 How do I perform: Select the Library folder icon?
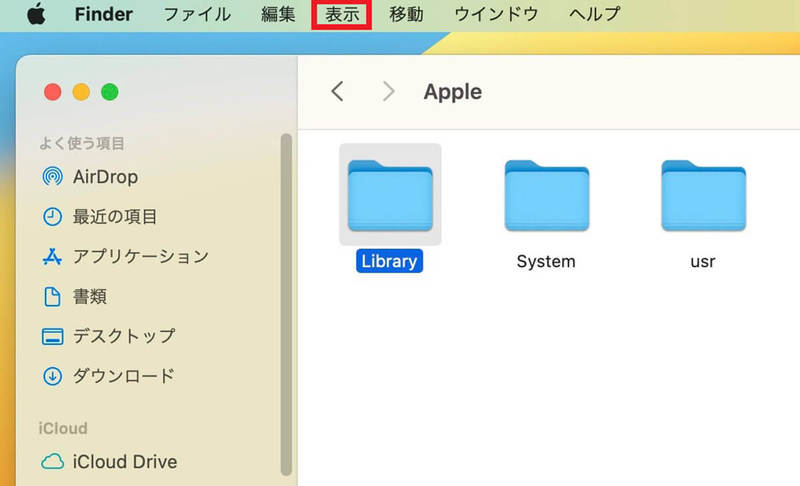390,195
